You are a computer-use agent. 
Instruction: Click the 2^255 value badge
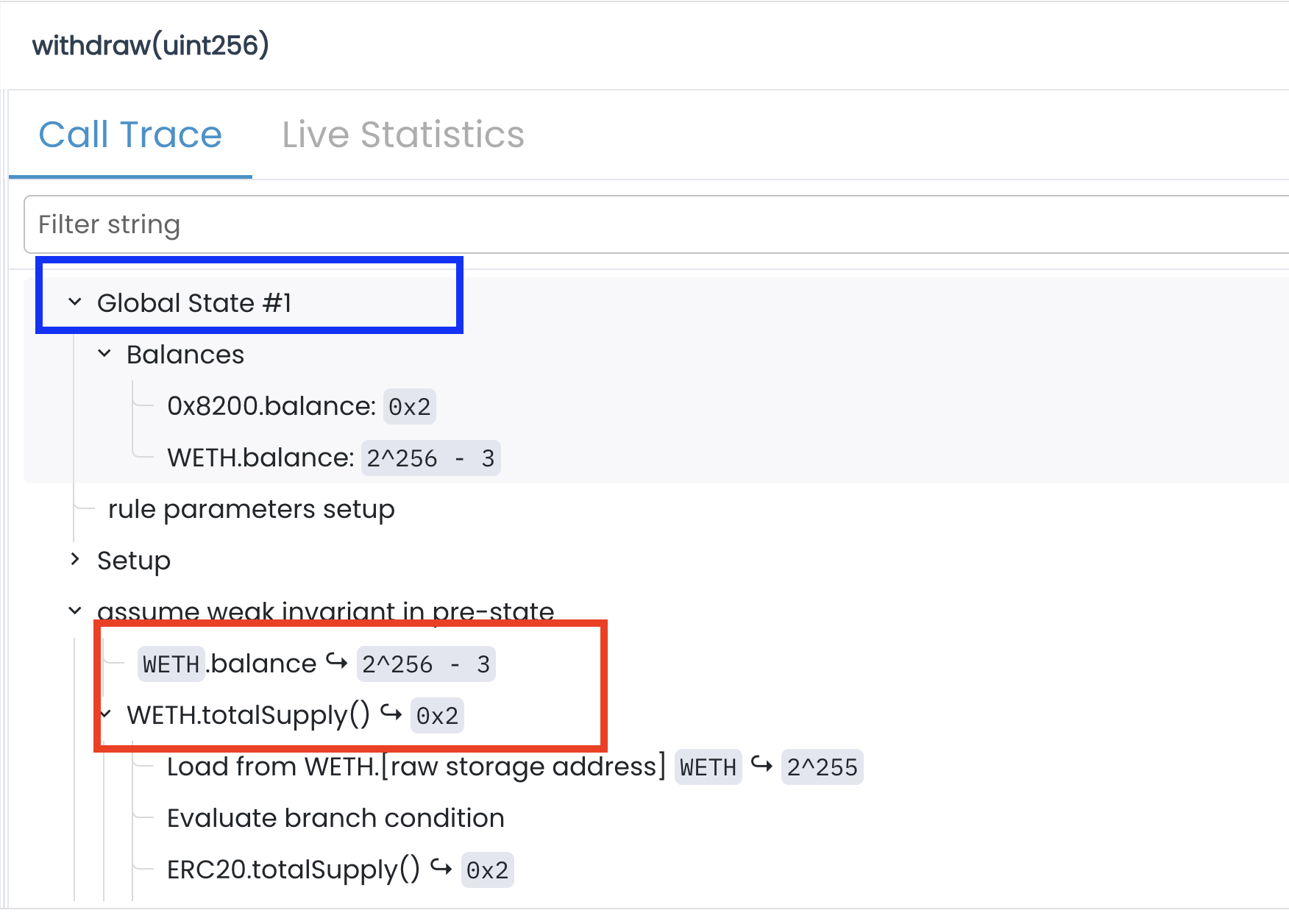[822, 767]
